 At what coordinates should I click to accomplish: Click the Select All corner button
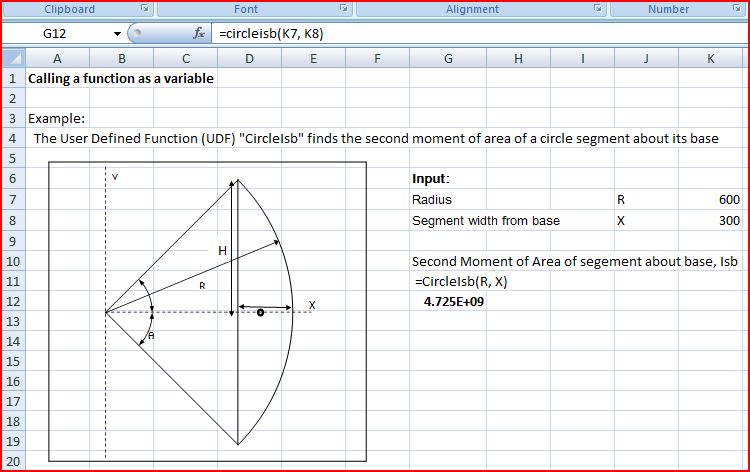coord(13,59)
